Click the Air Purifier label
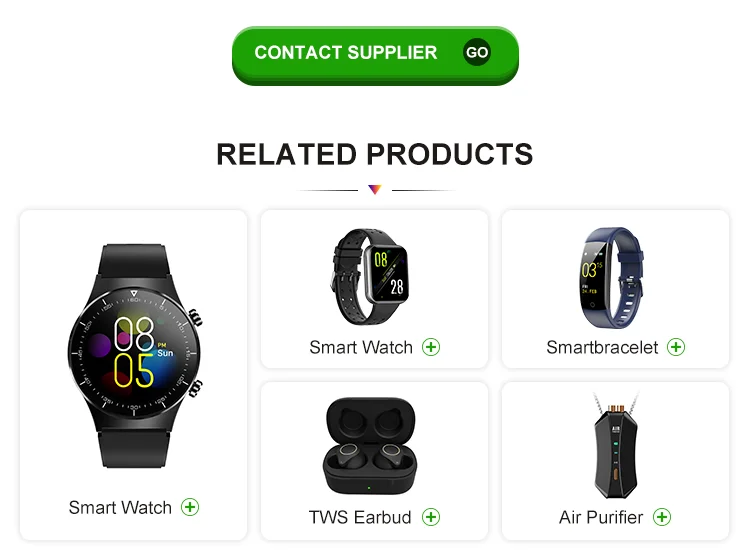The width and height of the screenshot is (750, 555). (601, 517)
